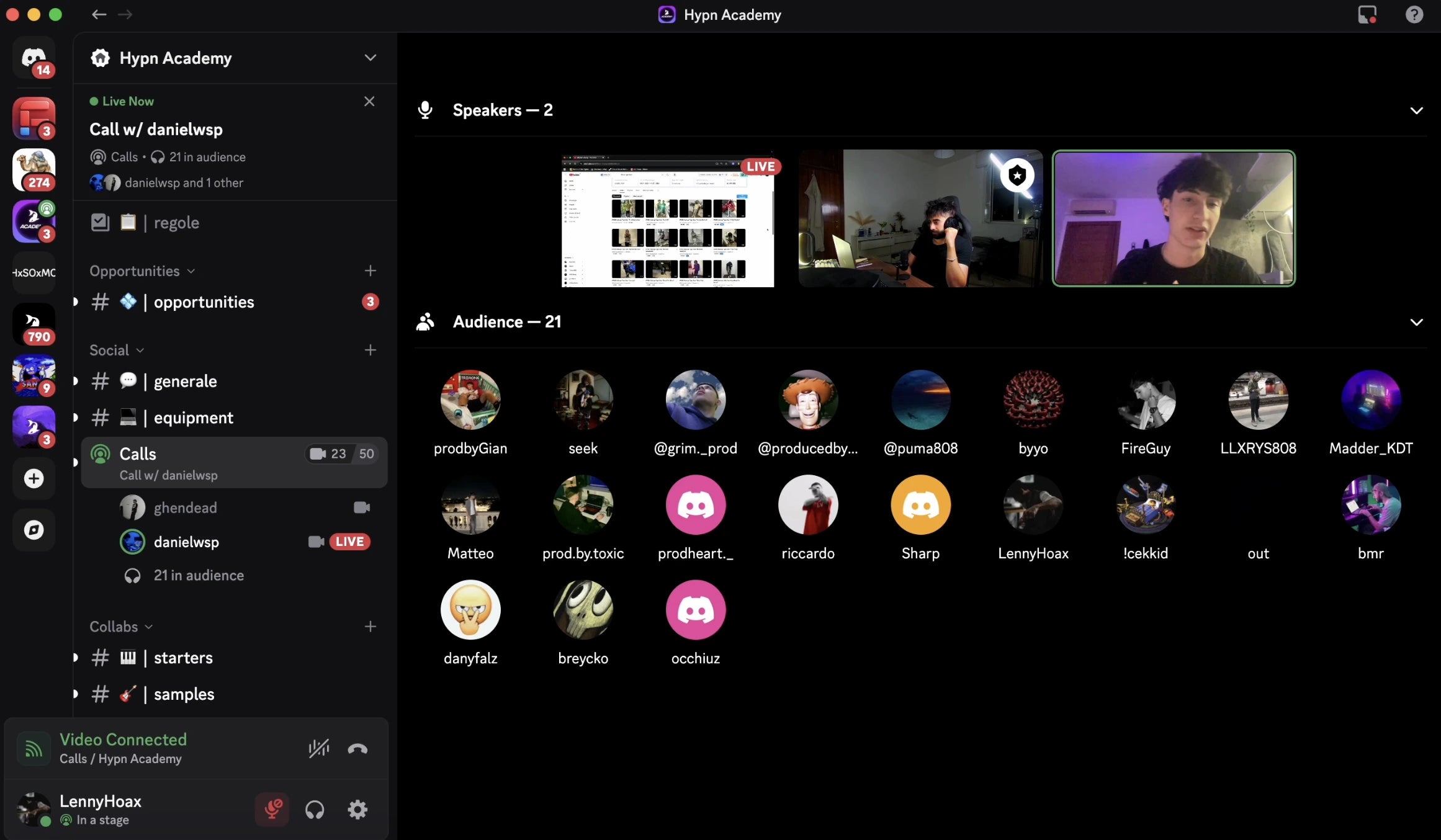This screenshot has width=1441, height=840.
Task: Navigate back with left arrow
Action: click(99, 14)
